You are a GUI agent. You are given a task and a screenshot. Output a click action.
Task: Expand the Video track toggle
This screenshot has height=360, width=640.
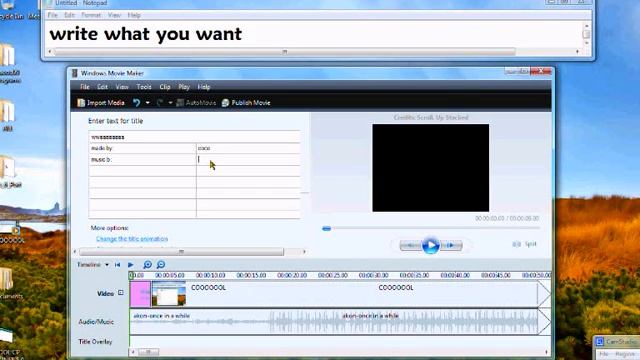coord(121,293)
